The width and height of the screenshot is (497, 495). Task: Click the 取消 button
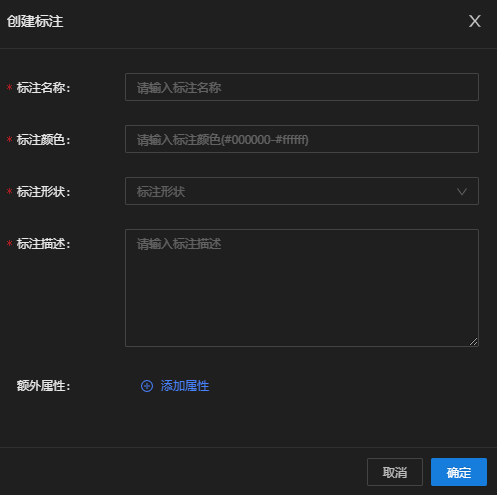[395, 472]
